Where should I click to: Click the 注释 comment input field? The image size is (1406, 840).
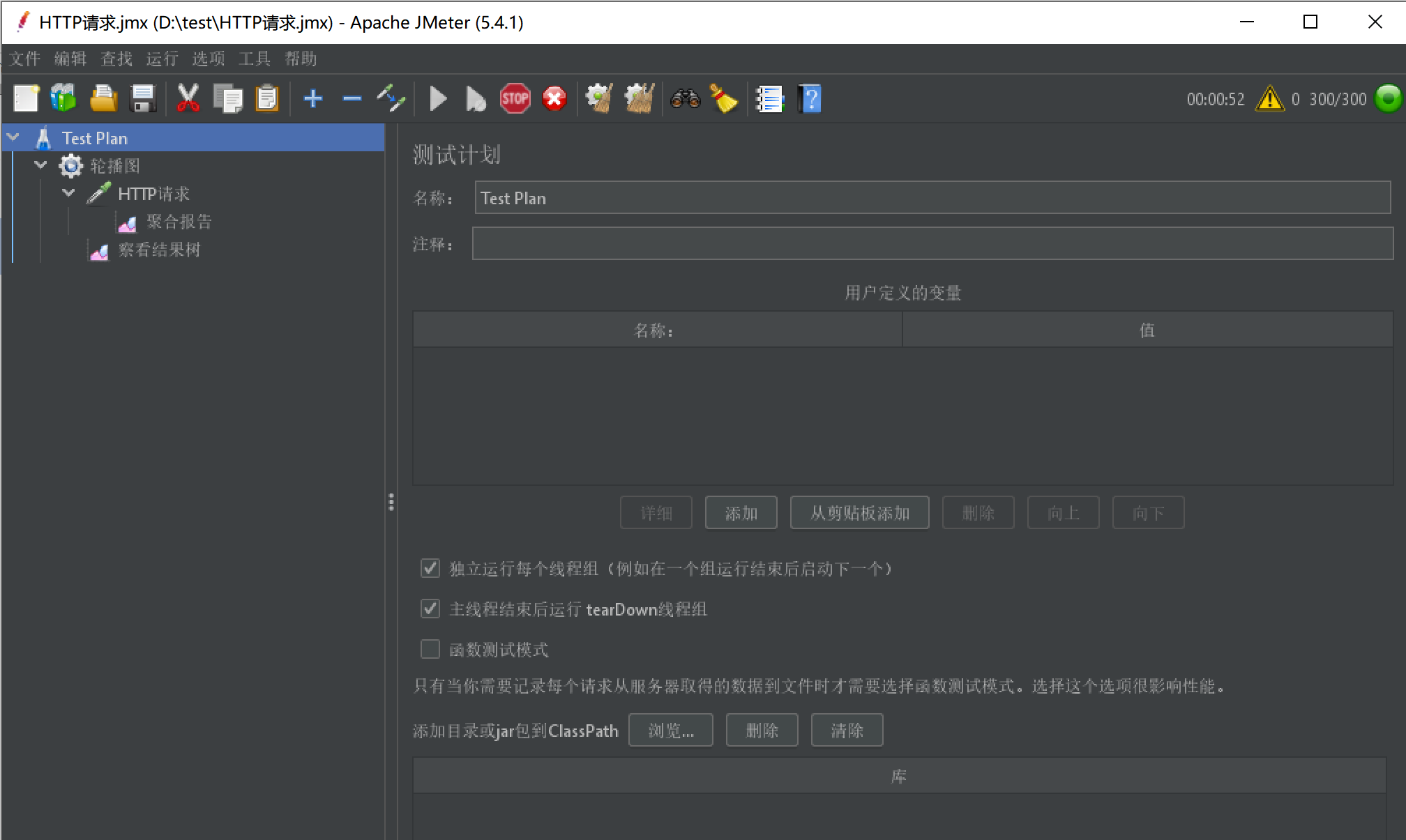tap(932, 244)
